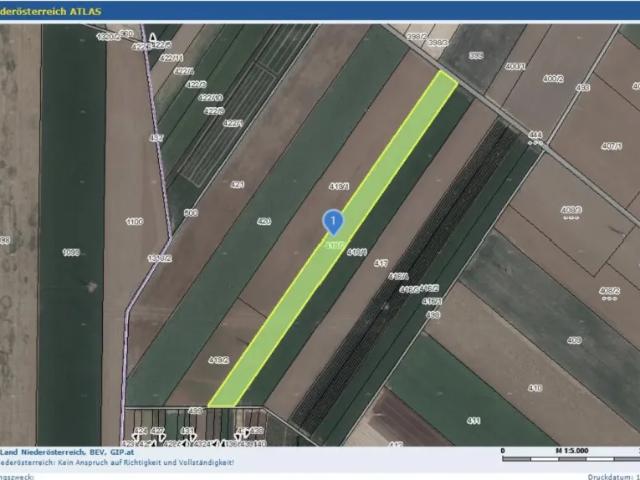The width and height of the screenshot is (640, 480).
Task: Click the parcel label 417
Action: point(381,264)
